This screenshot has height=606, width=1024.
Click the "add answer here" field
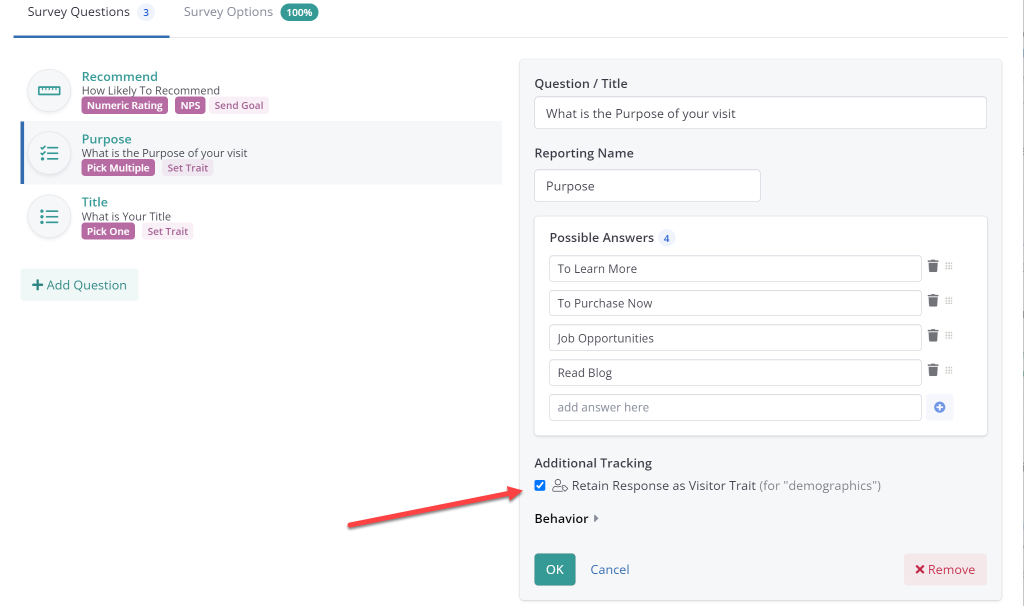[735, 408]
